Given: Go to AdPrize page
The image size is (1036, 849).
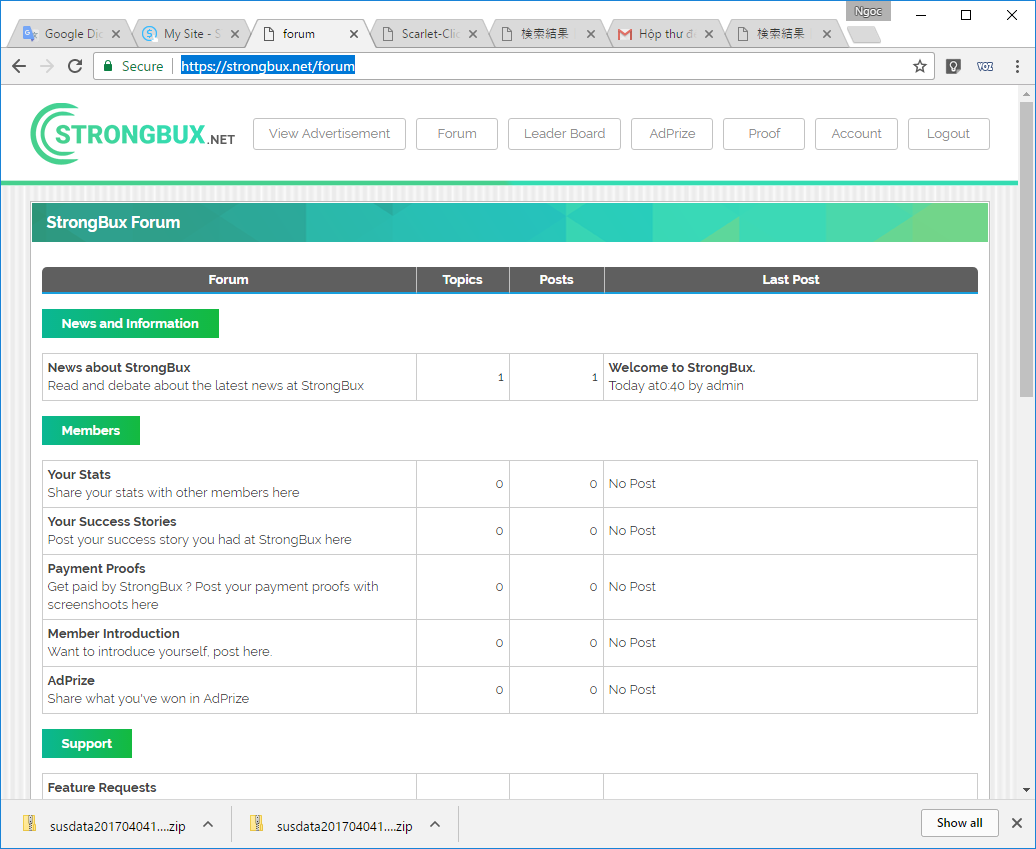Looking at the screenshot, I should coord(672,133).
